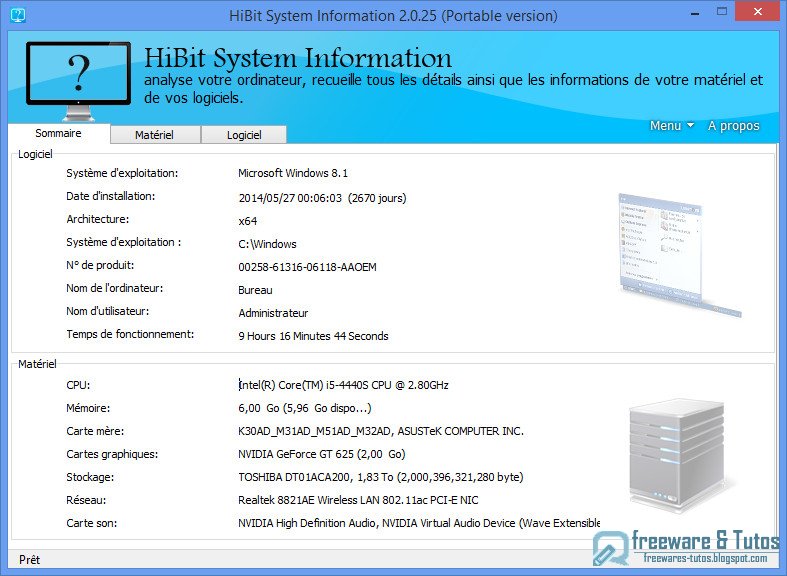Click the user name Administrateur
787x576 pixels.
pos(273,313)
